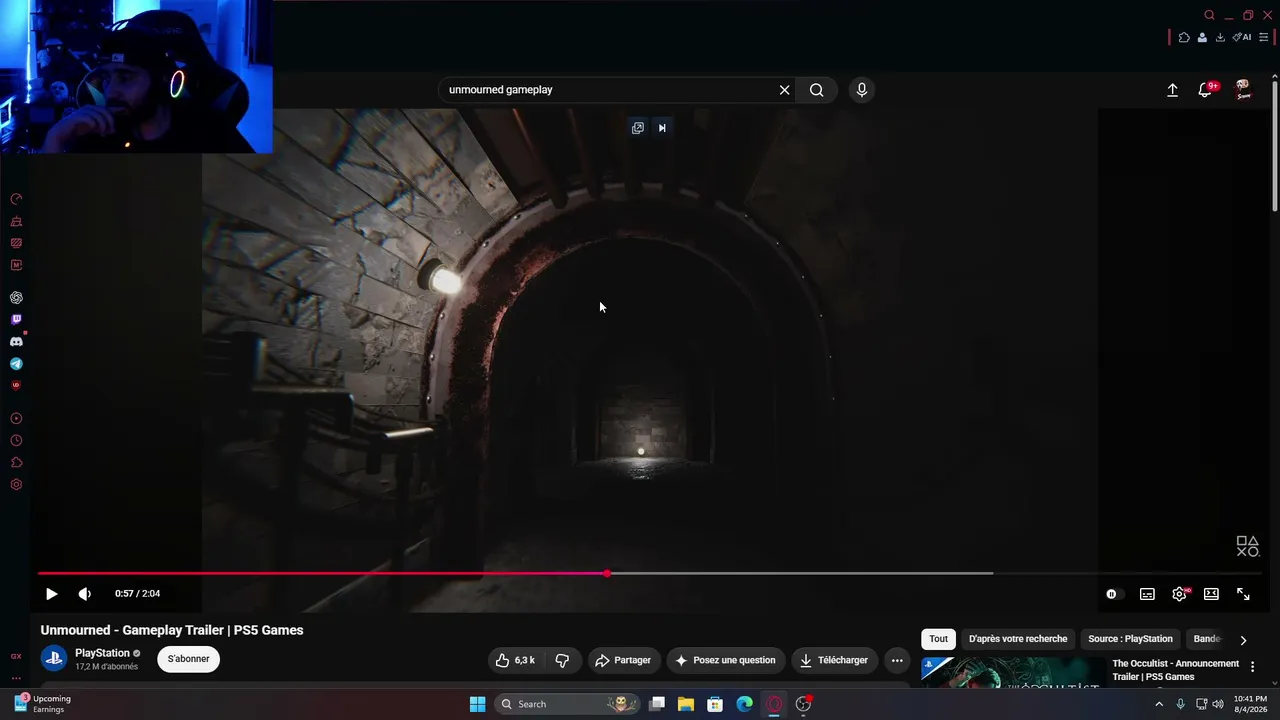Open YouTube notifications bell
Viewport: 1280px width, 720px height.
1207,90
